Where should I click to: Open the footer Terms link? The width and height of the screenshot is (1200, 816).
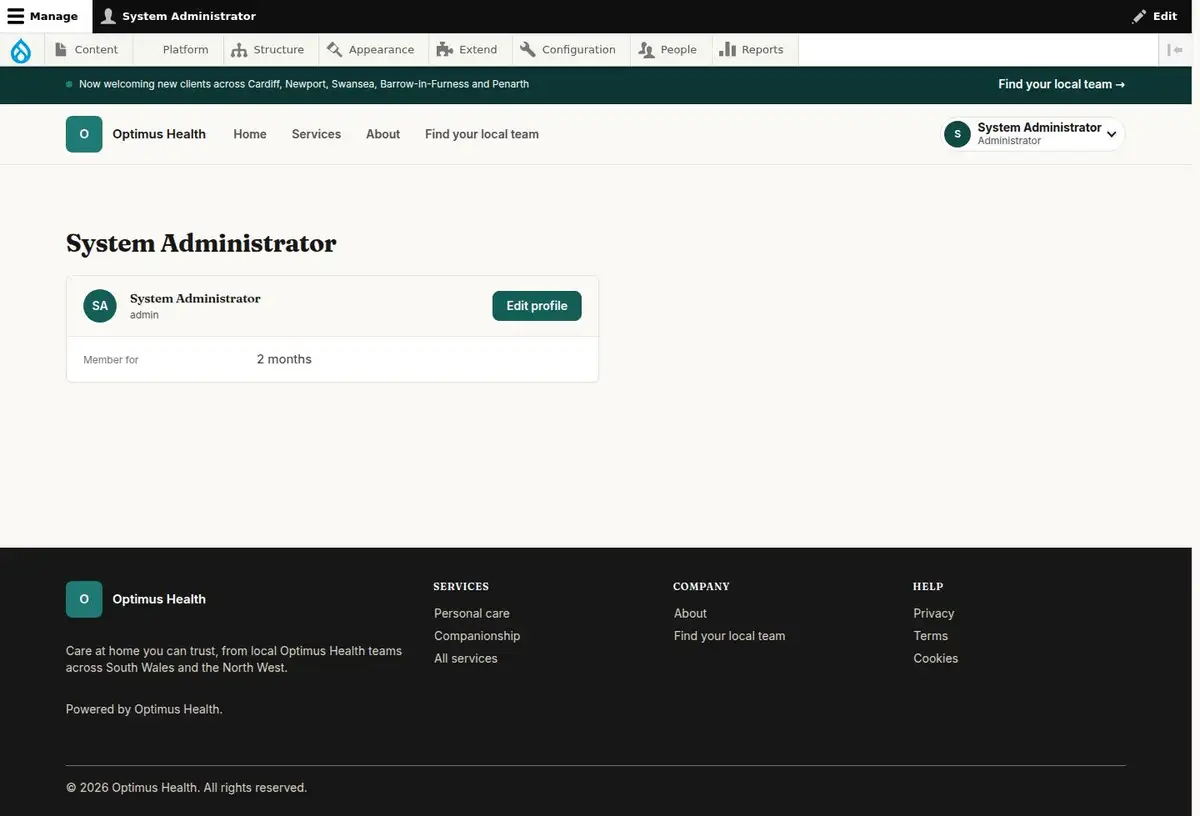coord(931,636)
